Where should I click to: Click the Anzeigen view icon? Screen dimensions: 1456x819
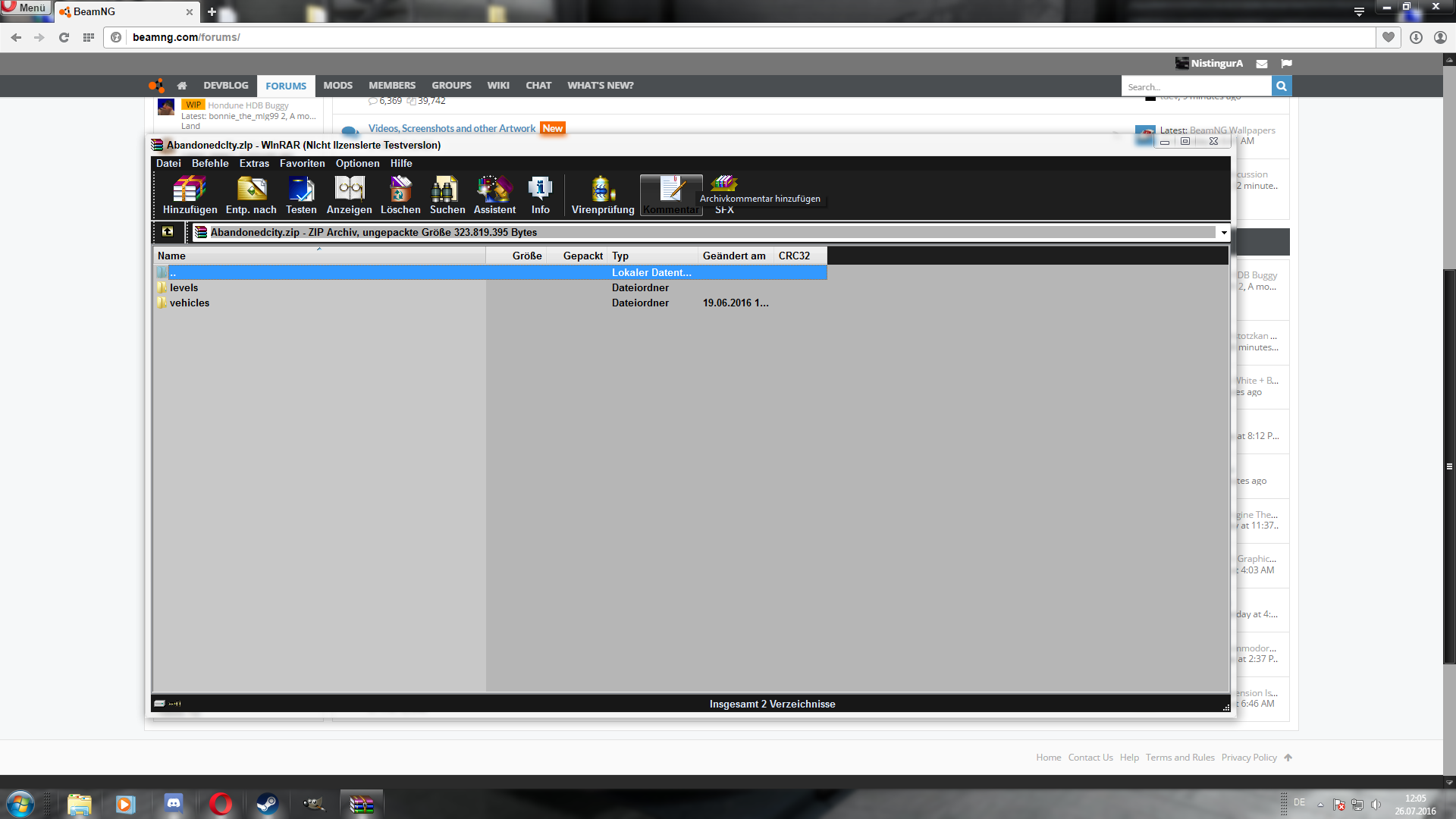click(x=350, y=195)
